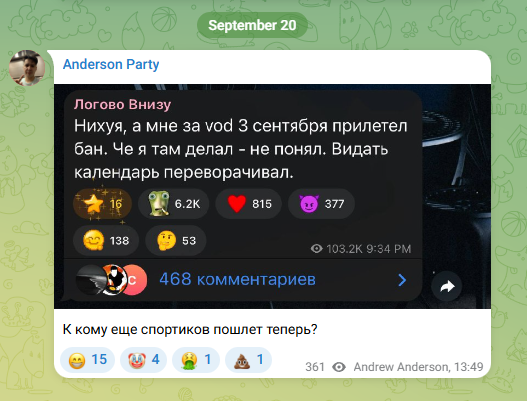
Task: Toggle the clown face reaction with 4
Action: tap(143, 360)
